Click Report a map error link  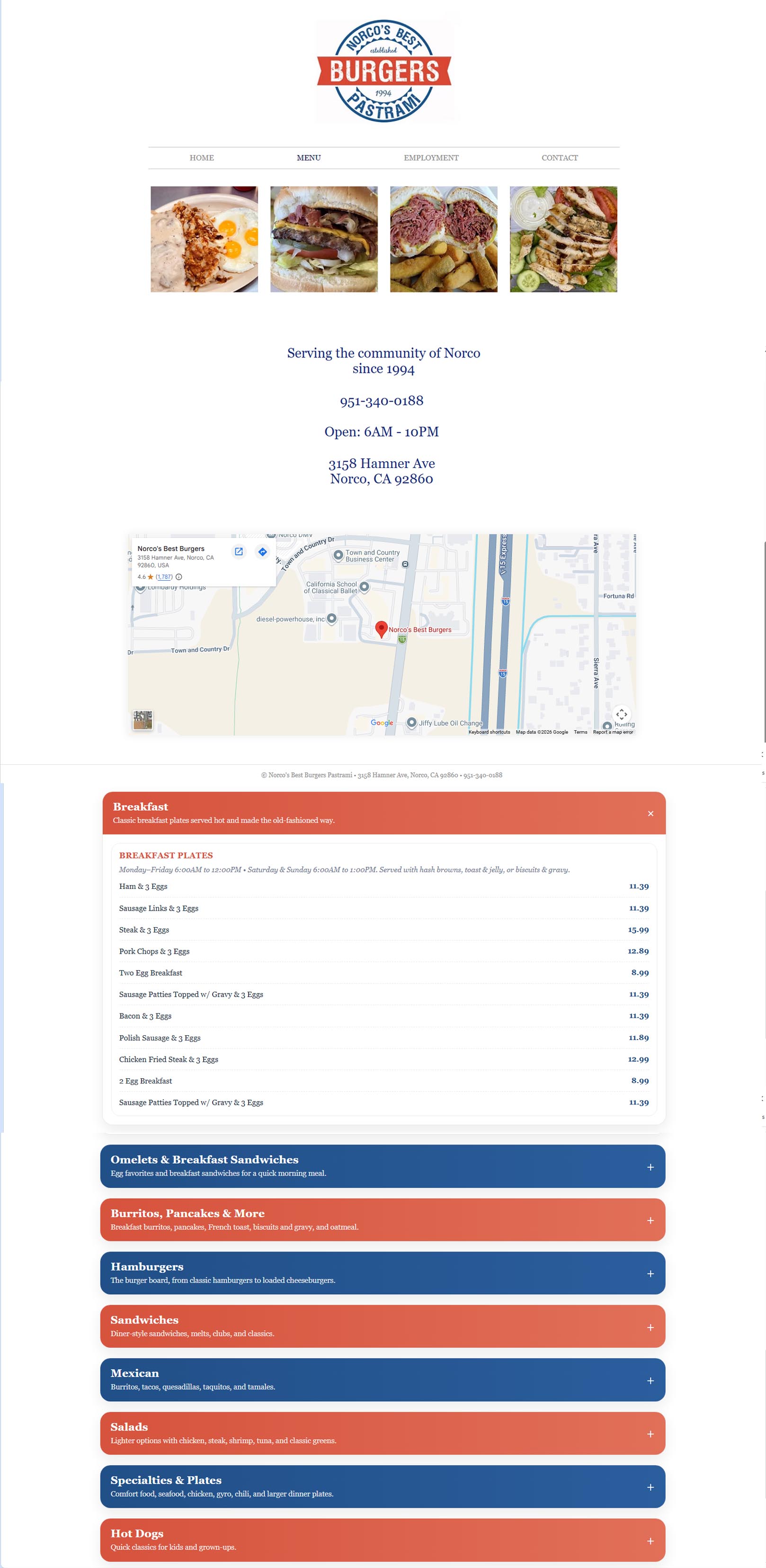tap(613, 732)
